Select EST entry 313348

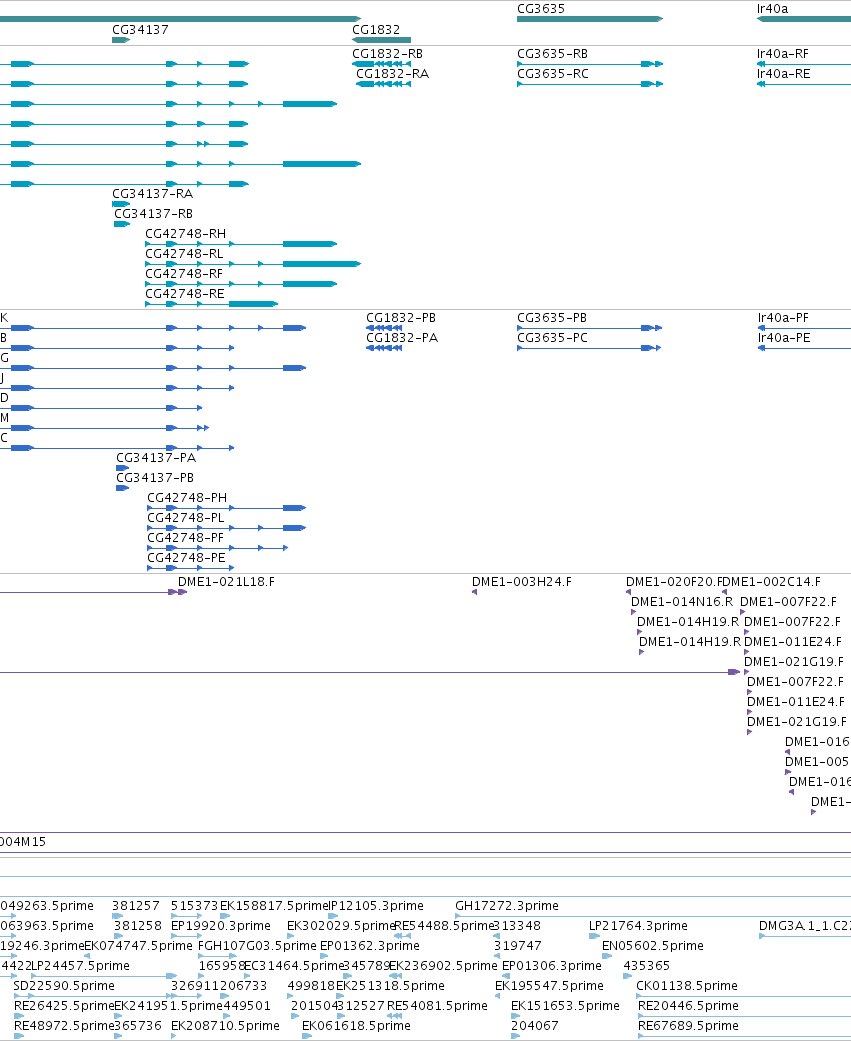[x=517, y=926]
